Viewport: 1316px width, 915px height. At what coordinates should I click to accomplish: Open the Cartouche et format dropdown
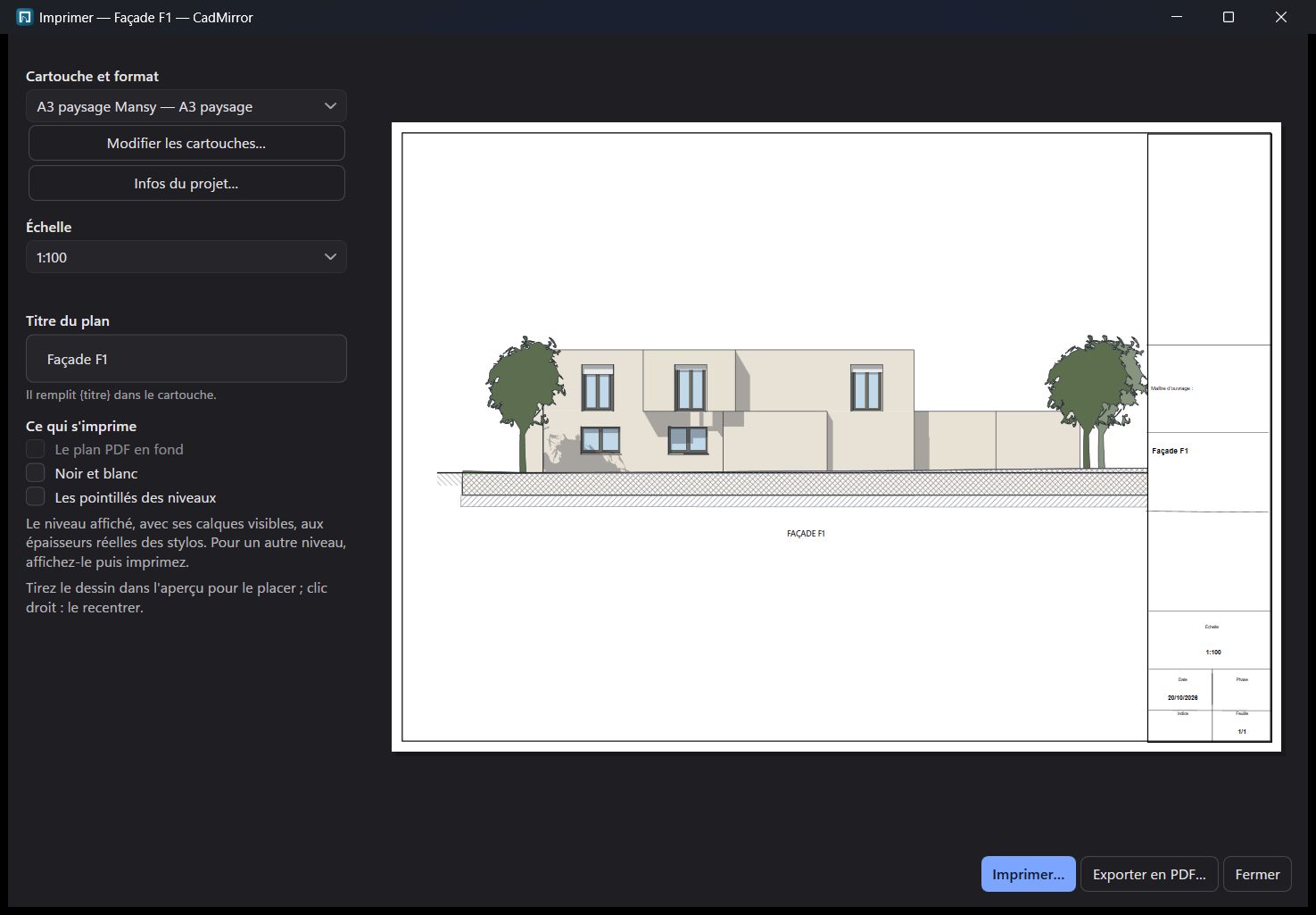pyautogui.click(x=186, y=106)
